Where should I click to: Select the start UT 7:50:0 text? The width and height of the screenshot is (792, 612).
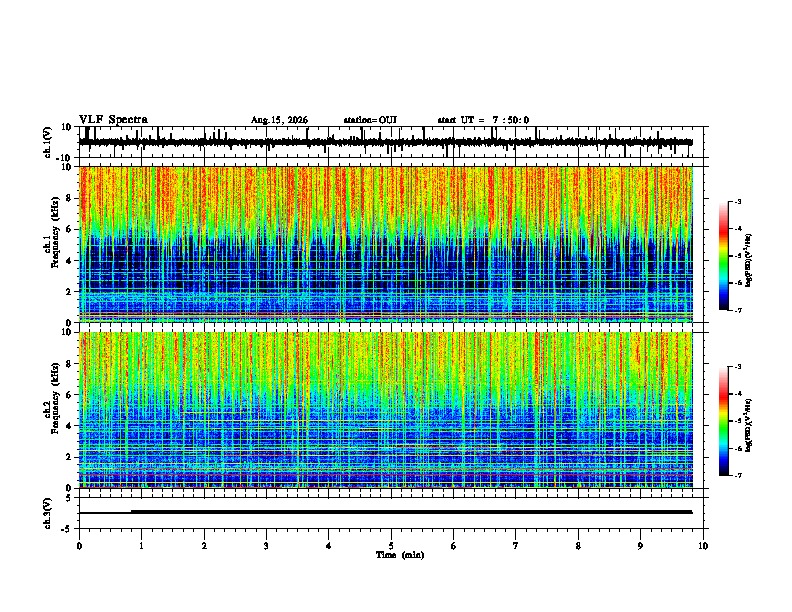pos(483,120)
